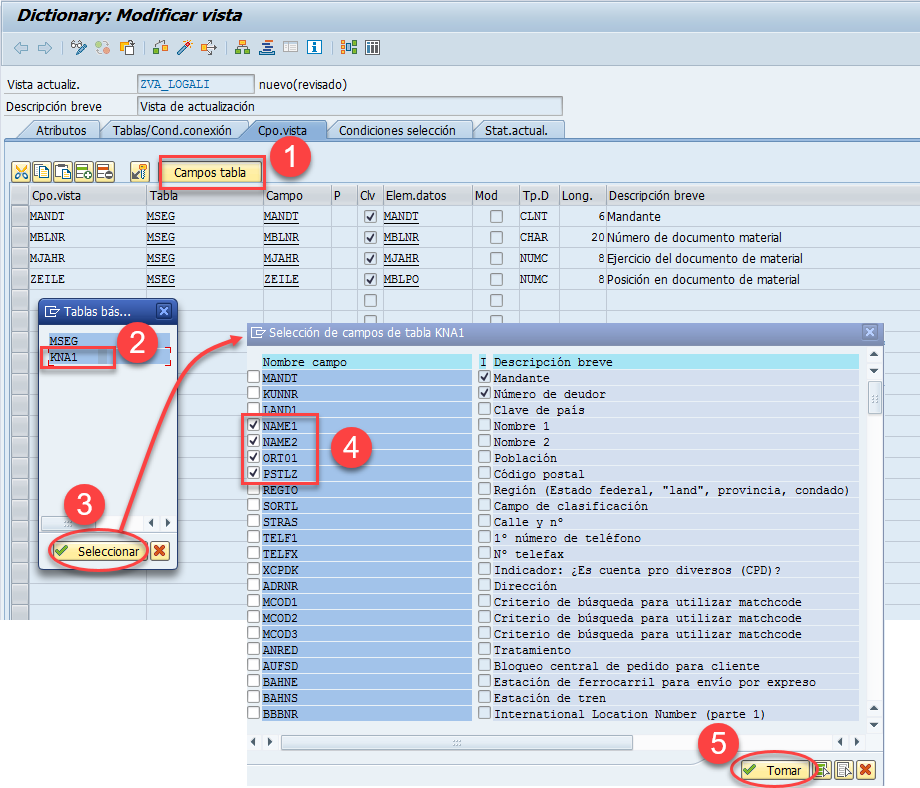920x788 pixels.
Task: Toggle Mod checkbox for MANDT row
Action: [x=496, y=216]
